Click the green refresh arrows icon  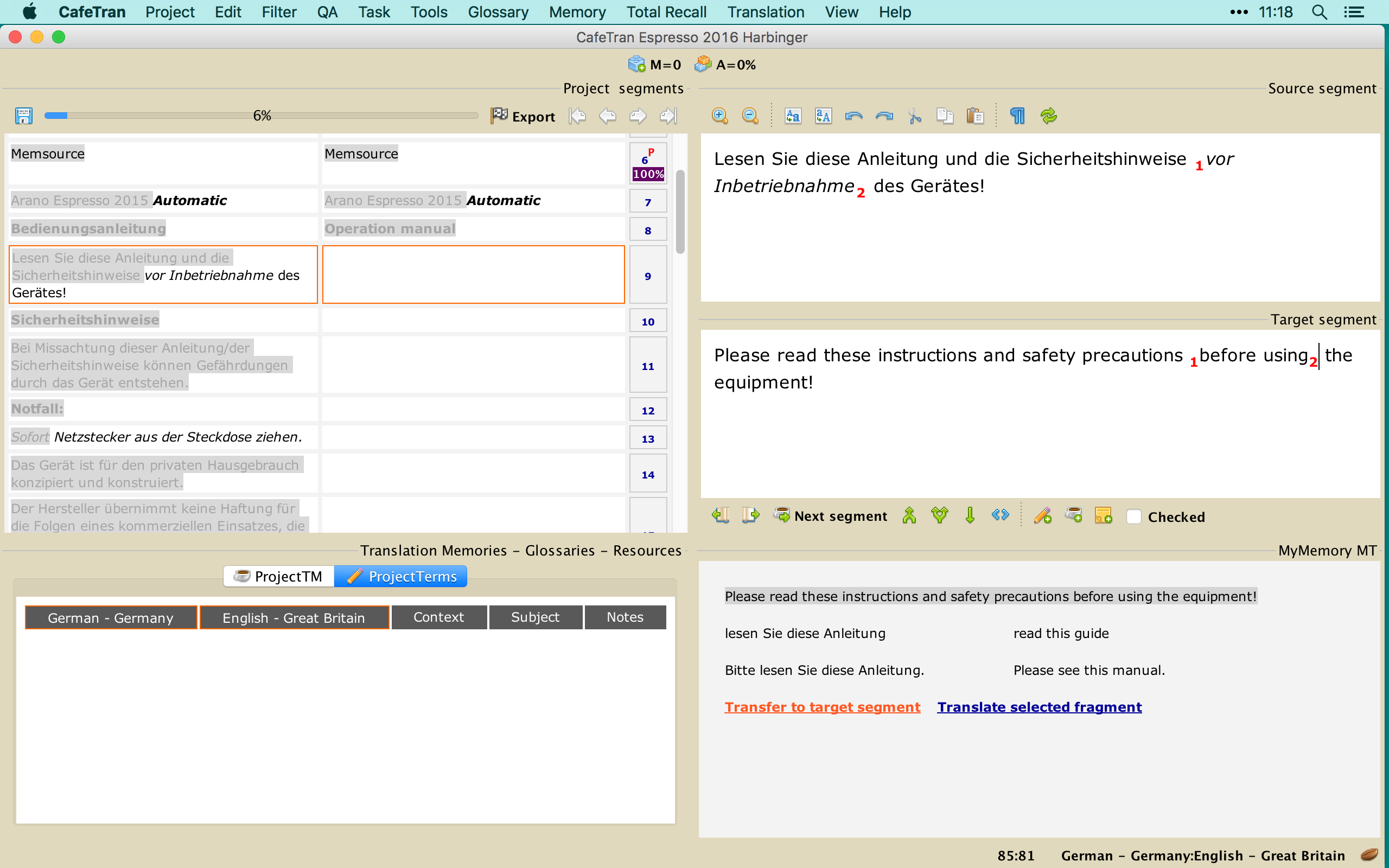[1048, 116]
